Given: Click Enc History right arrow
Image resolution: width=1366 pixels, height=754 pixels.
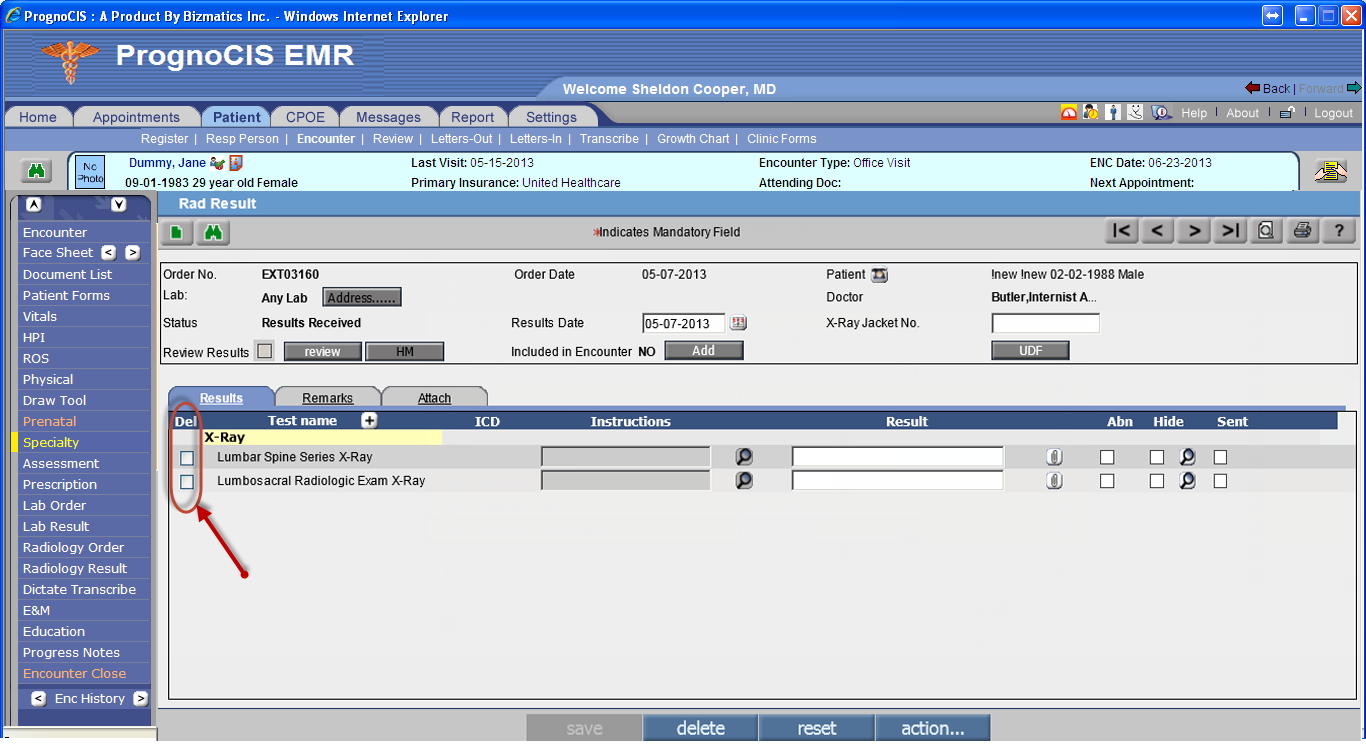Looking at the screenshot, I should (x=140, y=699).
